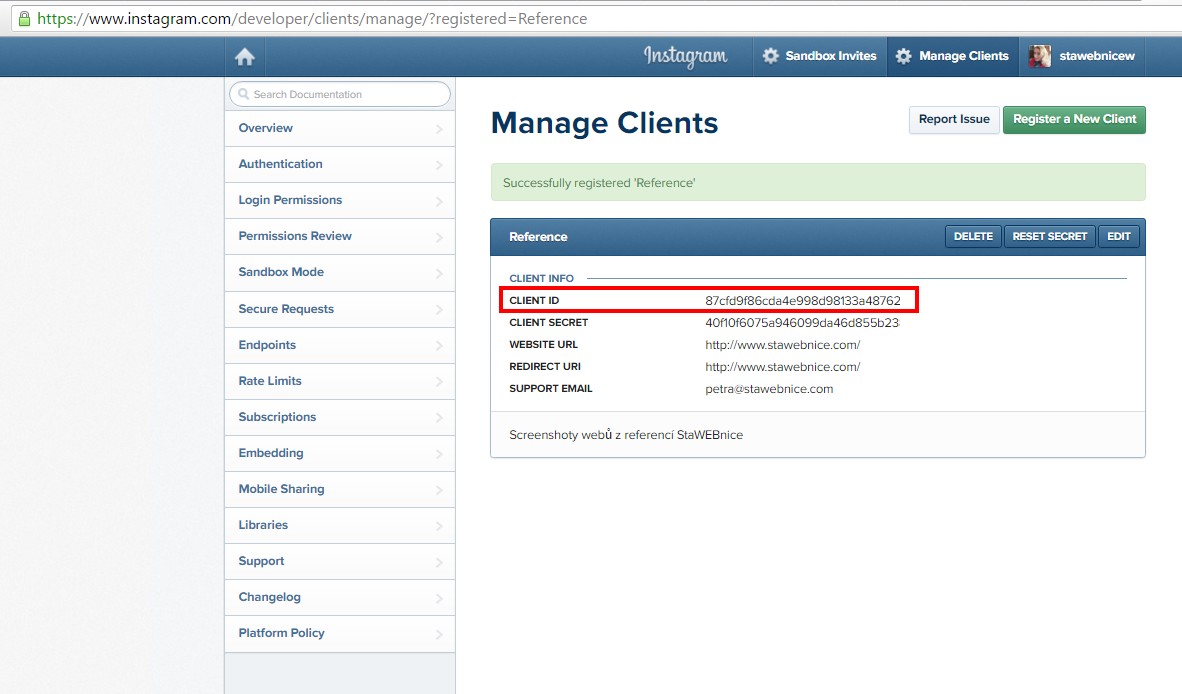Screen dimensions: 1182x694
Task: Click the Sandbox Invites gear icon
Action: [x=770, y=56]
